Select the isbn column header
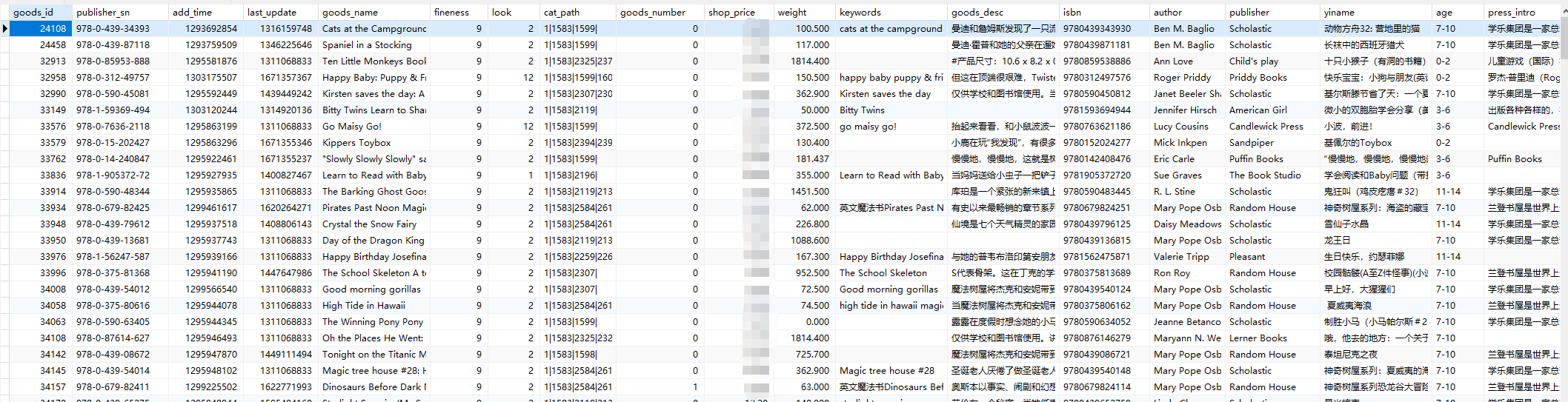This screenshot has width=1568, height=402. click(x=1105, y=12)
